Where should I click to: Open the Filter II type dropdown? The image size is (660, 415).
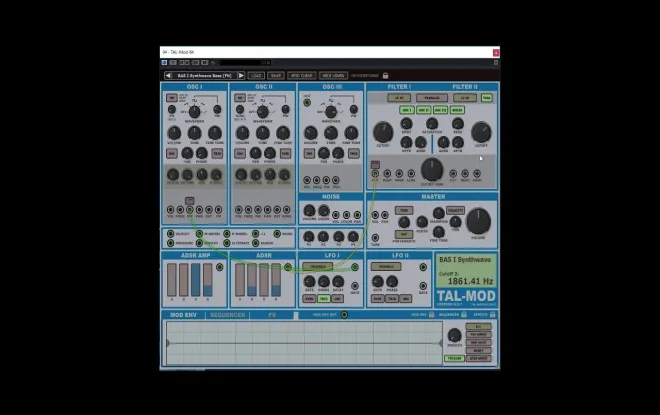point(465,98)
